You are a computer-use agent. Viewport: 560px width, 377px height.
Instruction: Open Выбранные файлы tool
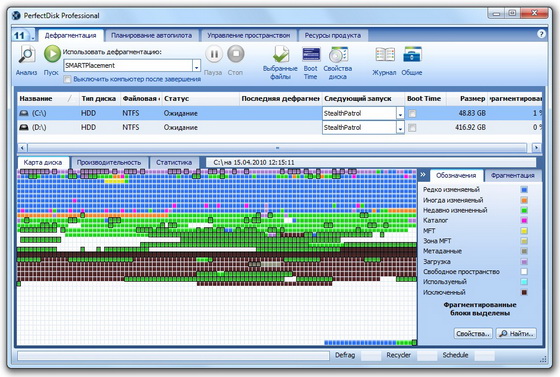point(281,54)
